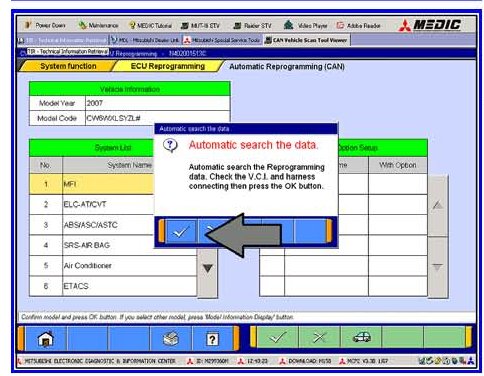Confirm with the green checkmark button

[277, 337]
